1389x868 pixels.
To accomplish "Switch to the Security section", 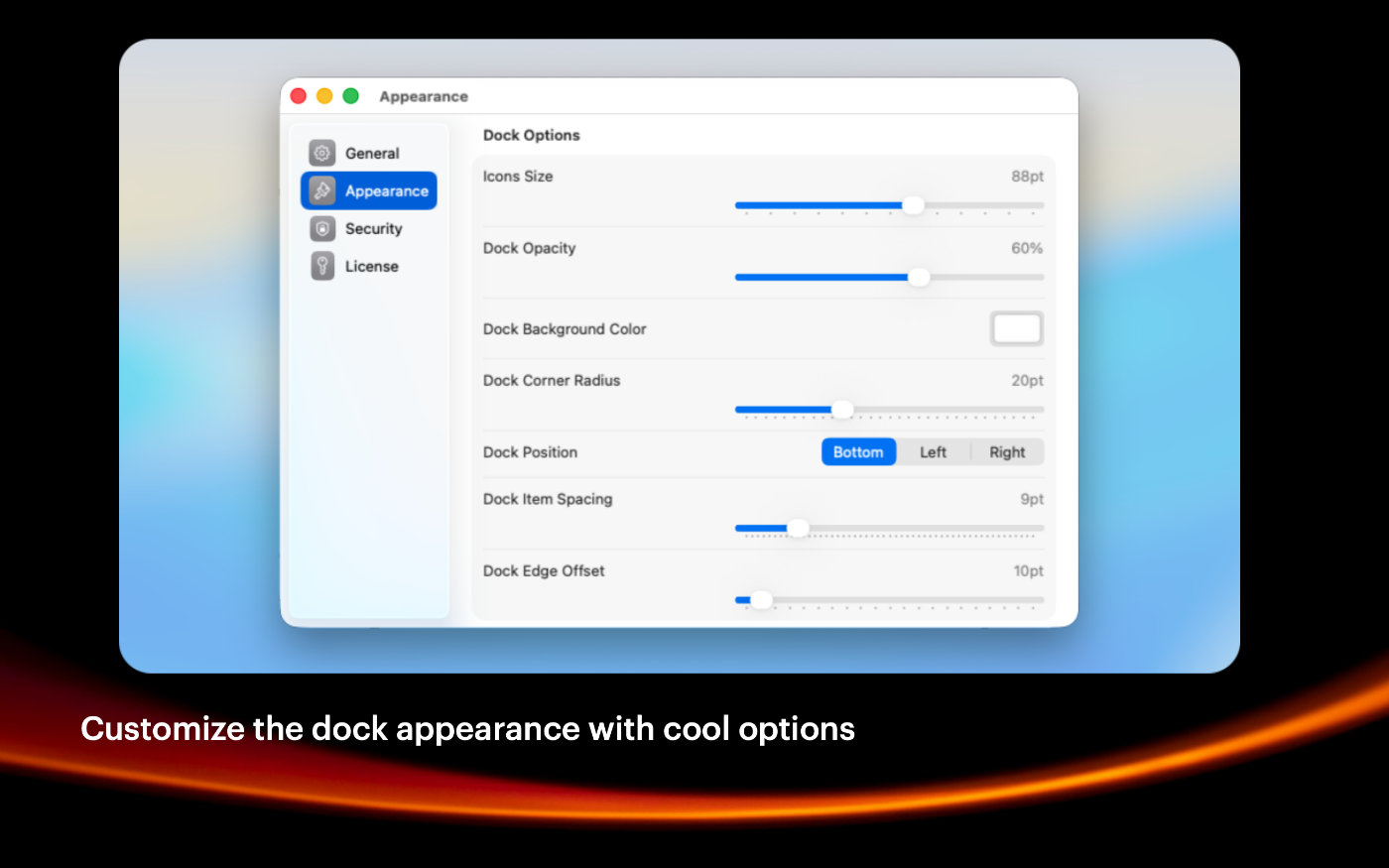I will click(373, 229).
